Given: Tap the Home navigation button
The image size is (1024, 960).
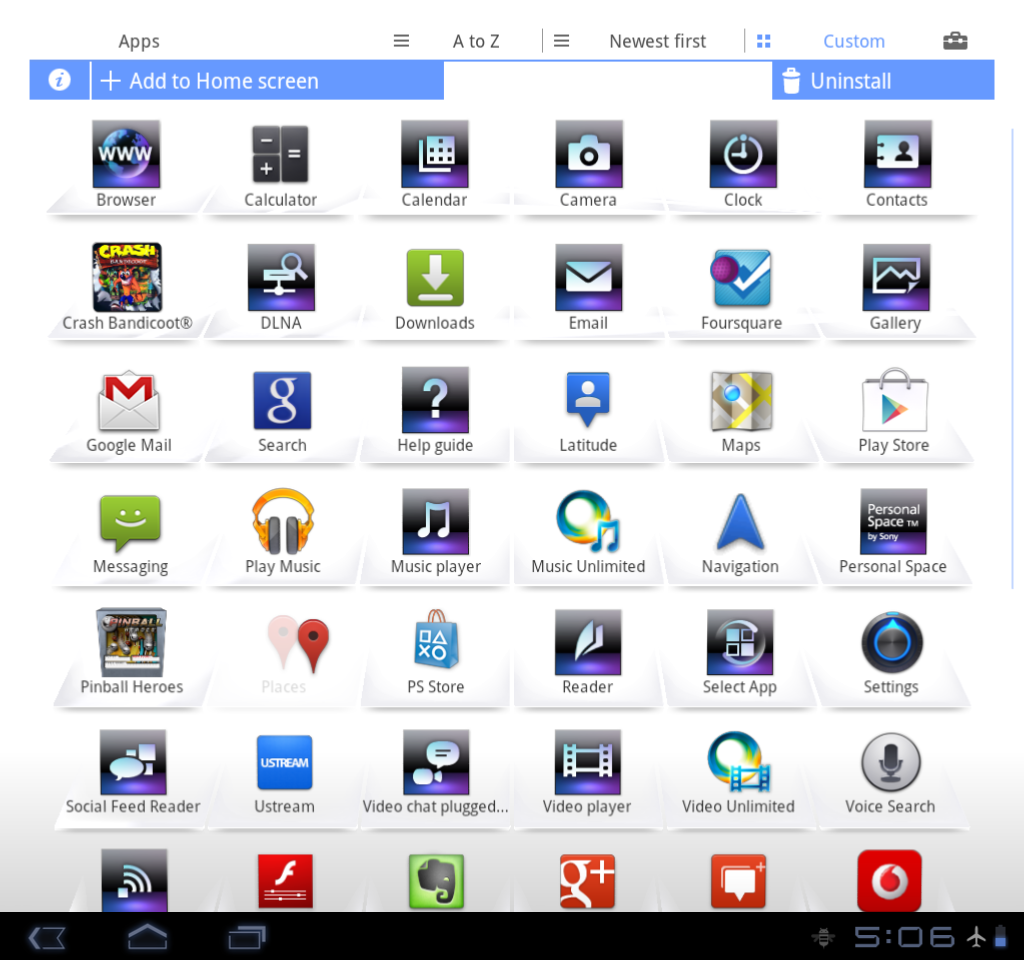Looking at the screenshot, I should (147, 936).
